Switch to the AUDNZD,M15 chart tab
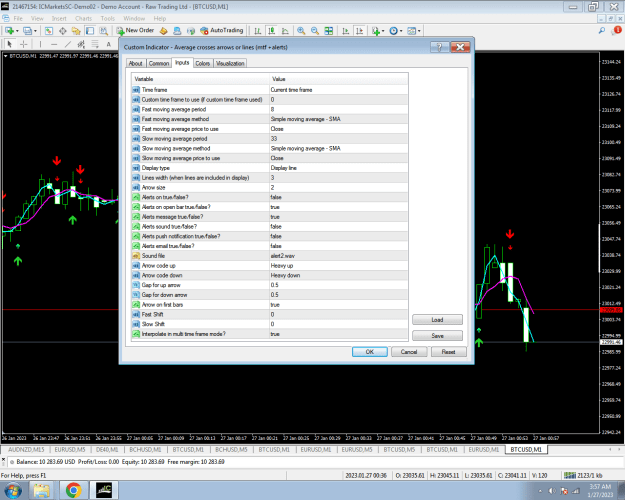This screenshot has height=500, width=625. coord(26,450)
